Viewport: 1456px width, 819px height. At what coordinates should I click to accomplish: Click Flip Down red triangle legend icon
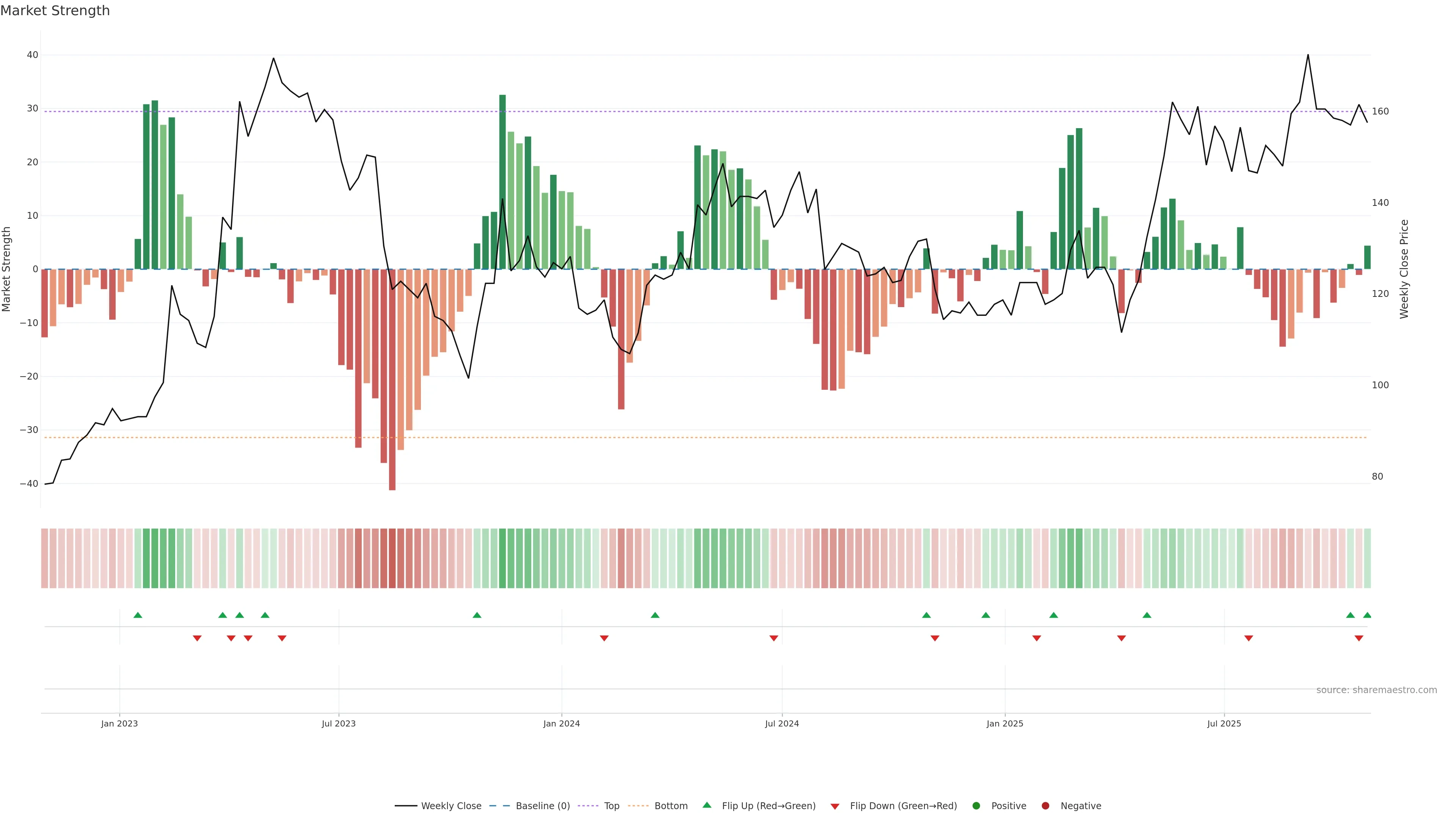point(835,806)
